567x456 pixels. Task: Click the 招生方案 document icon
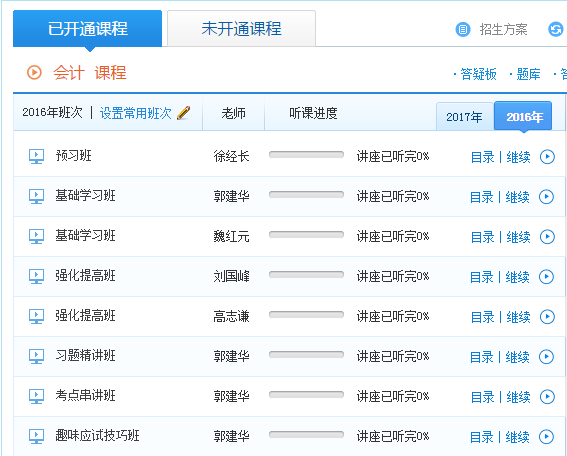pos(462,29)
